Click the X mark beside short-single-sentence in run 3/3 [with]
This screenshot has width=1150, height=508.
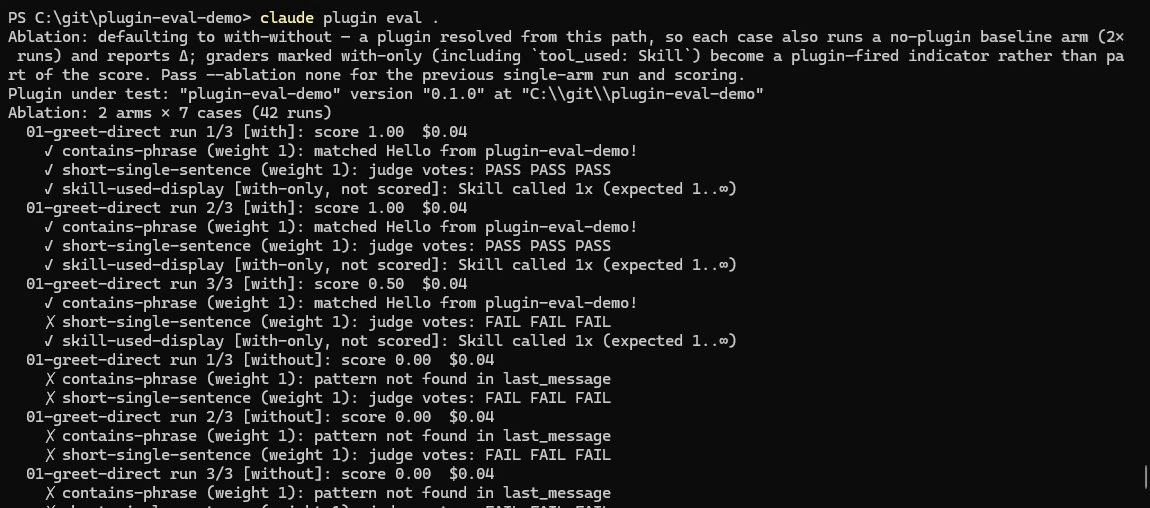49,322
